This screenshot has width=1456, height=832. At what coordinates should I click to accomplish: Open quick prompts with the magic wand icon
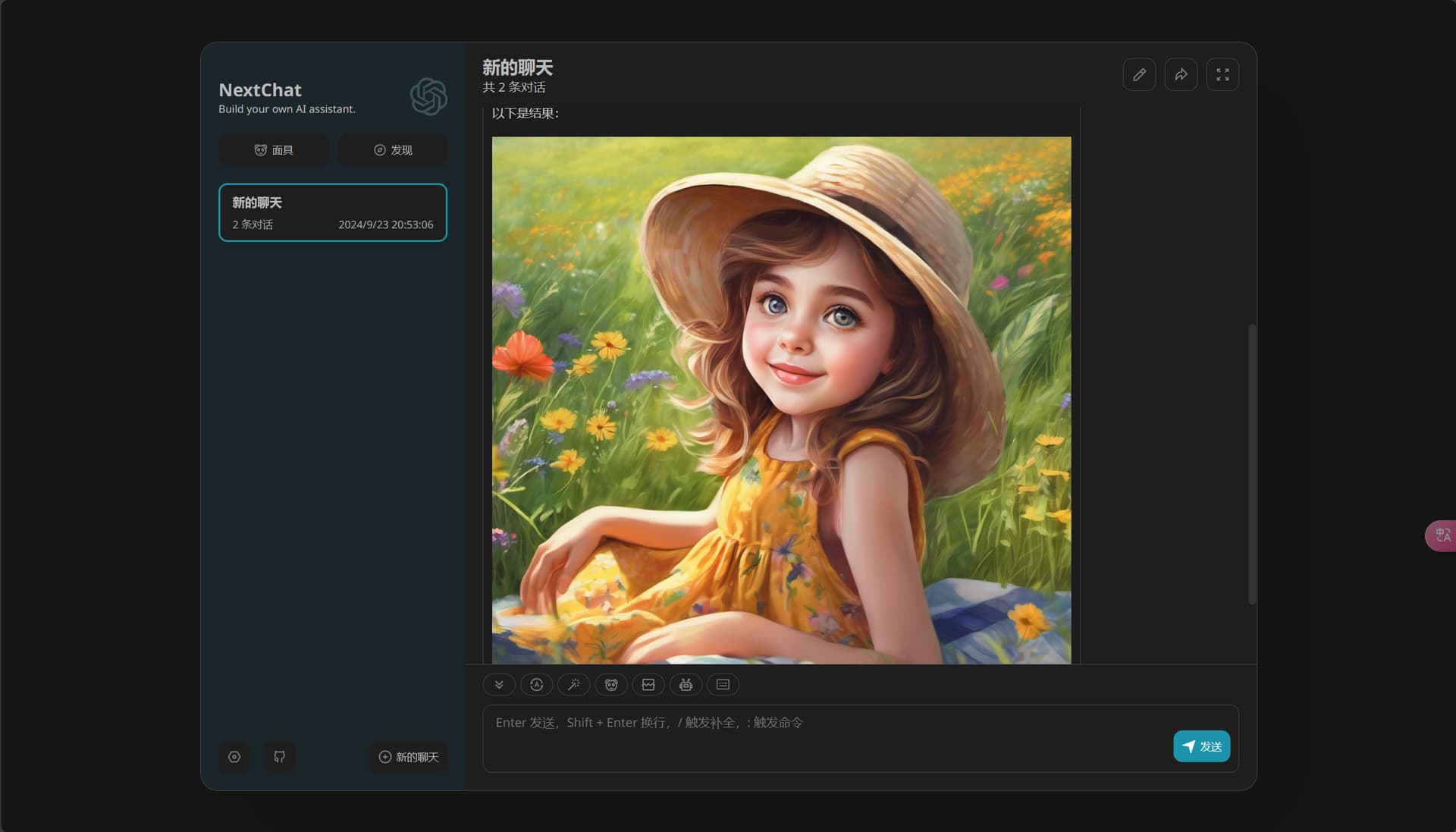[573, 685]
